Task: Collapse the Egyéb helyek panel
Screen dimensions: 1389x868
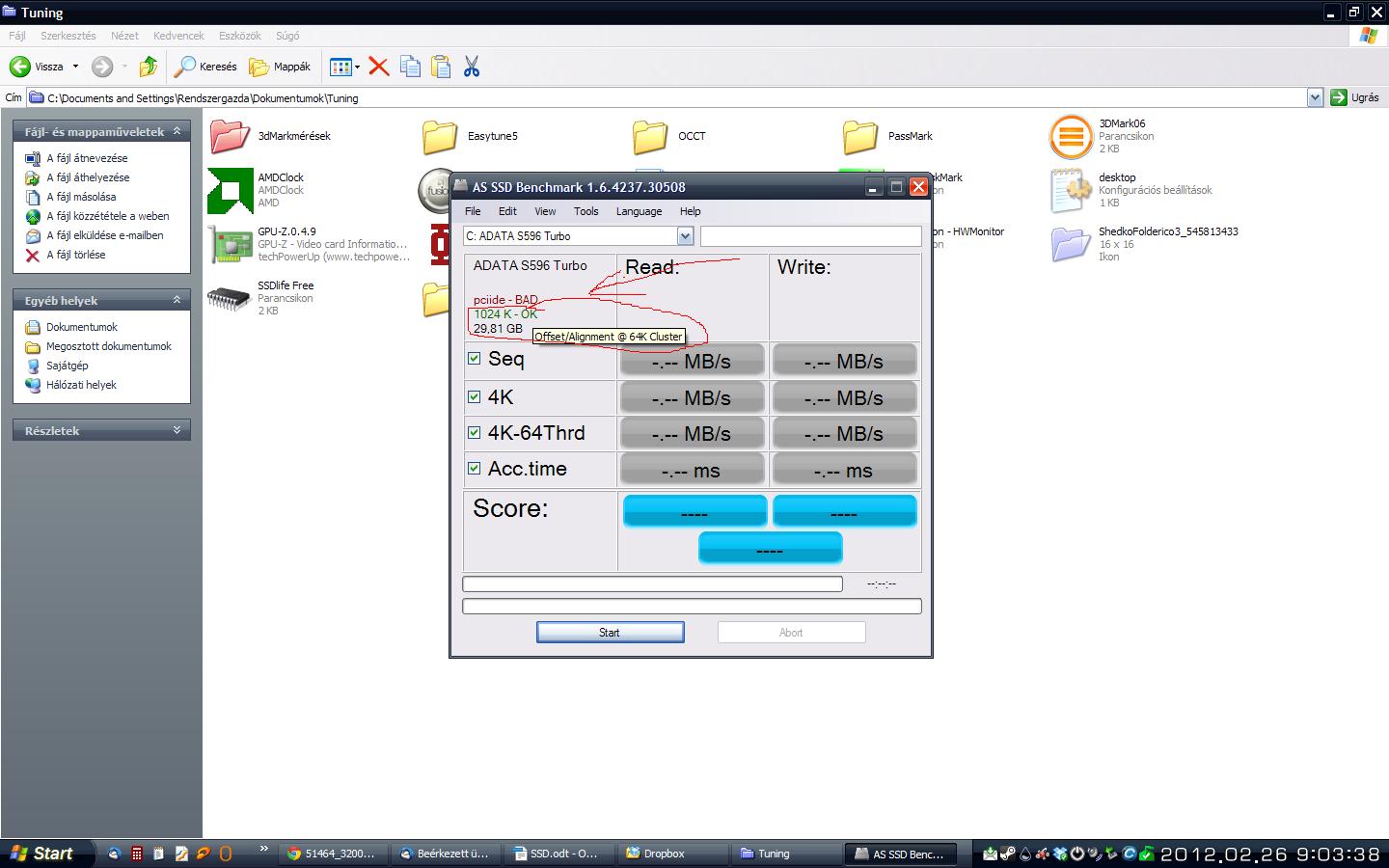Action: pyautogui.click(x=177, y=300)
